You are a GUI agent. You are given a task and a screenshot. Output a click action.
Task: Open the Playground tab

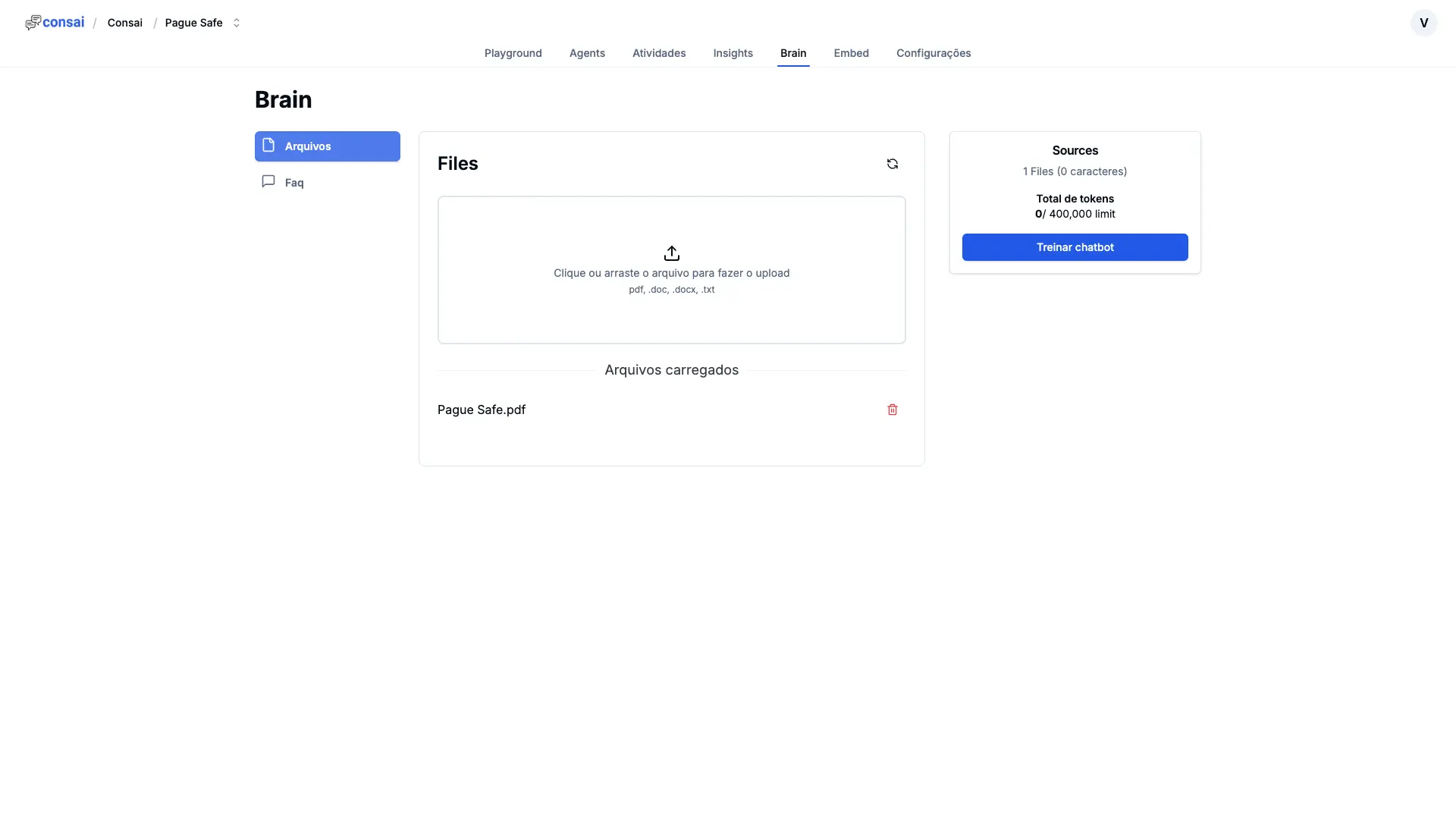pyautogui.click(x=513, y=53)
